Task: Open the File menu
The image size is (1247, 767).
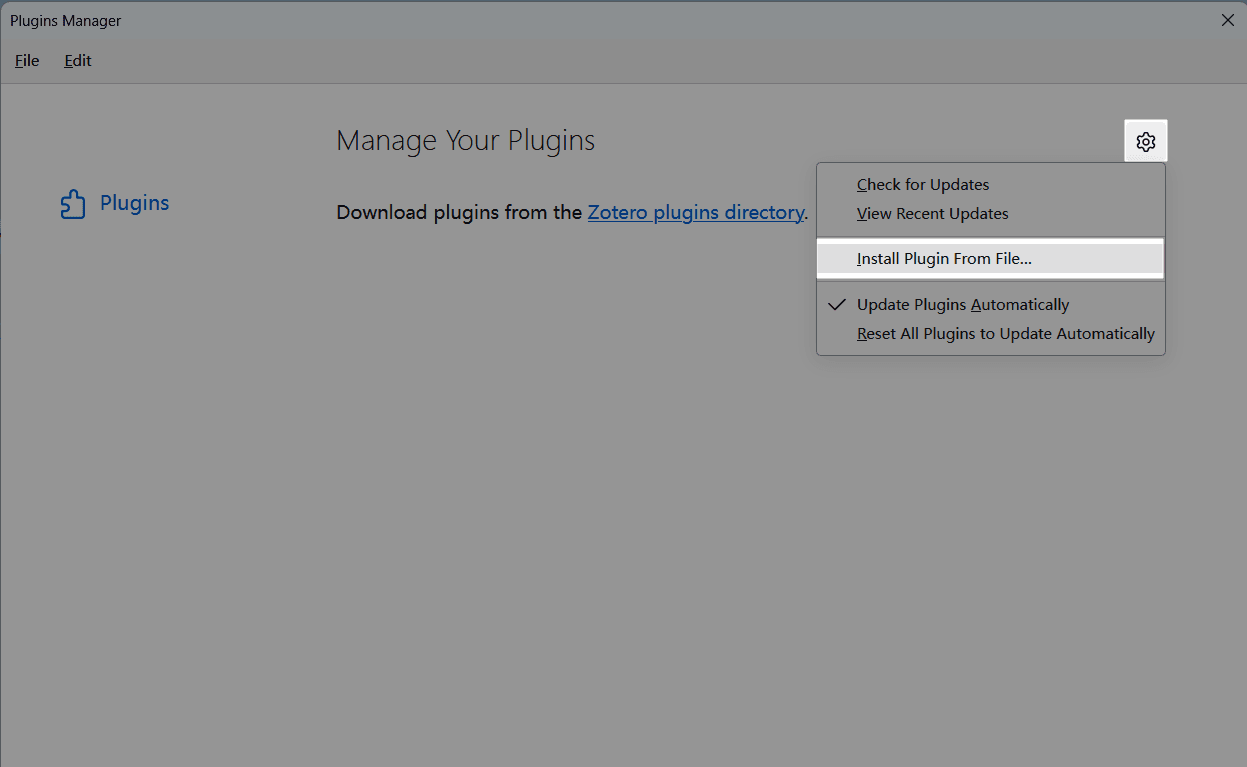Action: click(27, 61)
